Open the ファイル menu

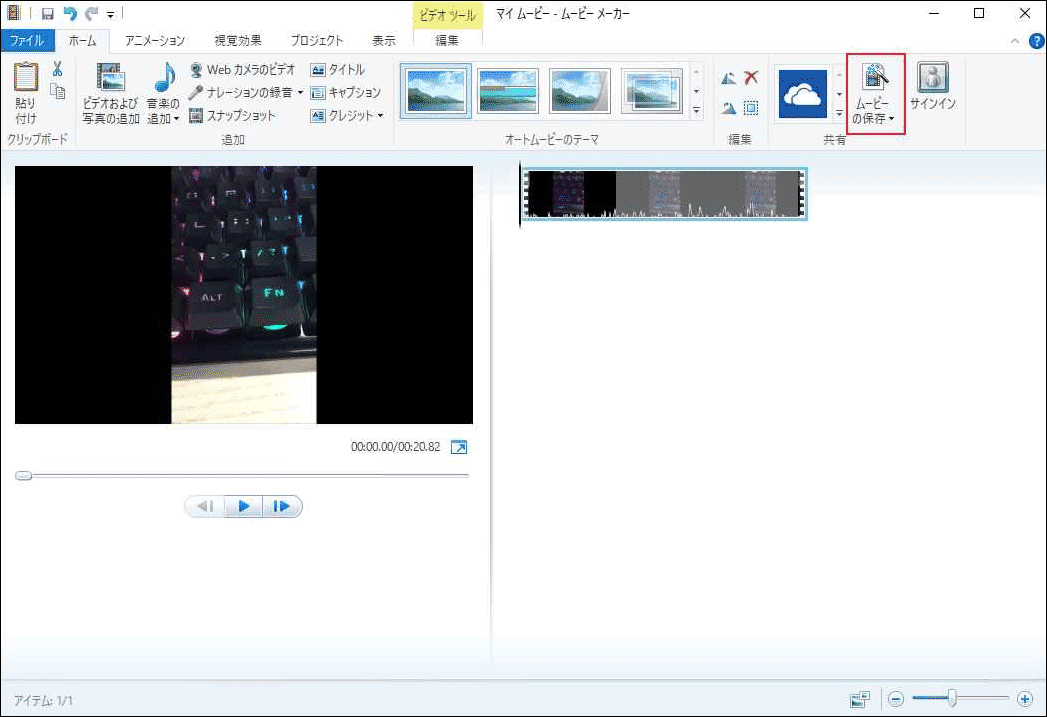coord(26,40)
